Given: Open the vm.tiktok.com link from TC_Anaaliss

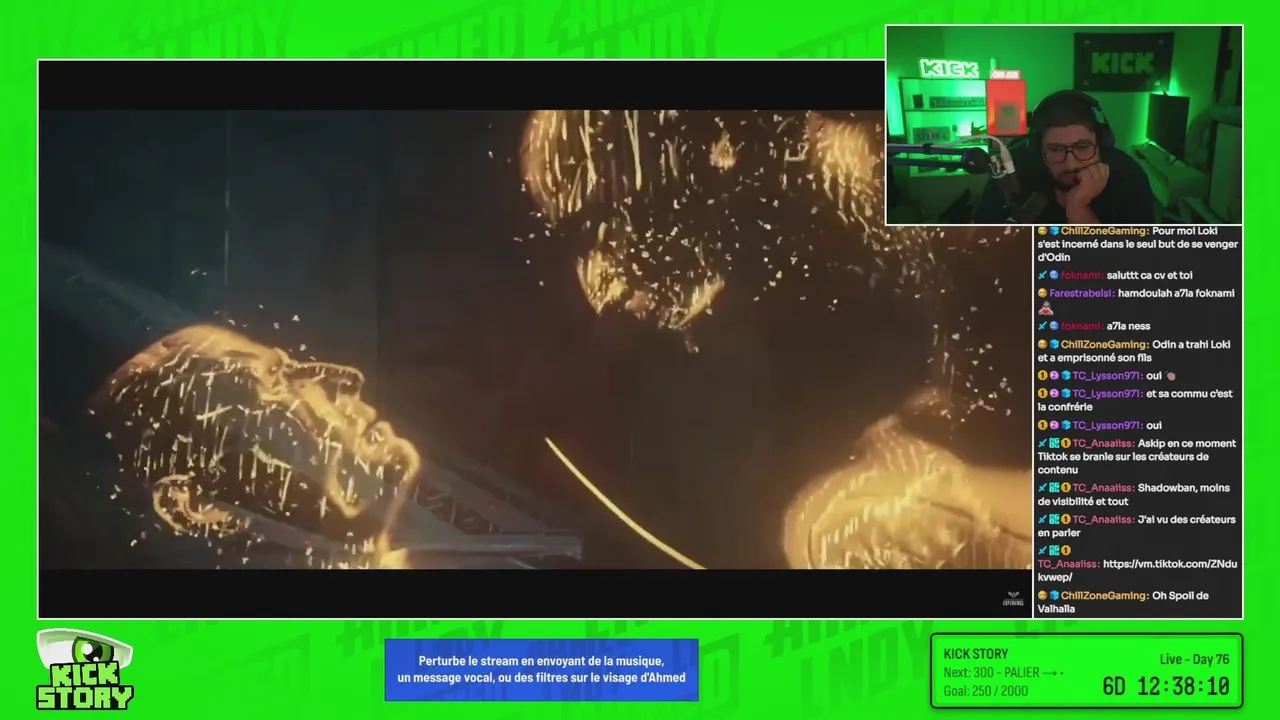Looking at the screenshot, I should [x=1137, y=571].
